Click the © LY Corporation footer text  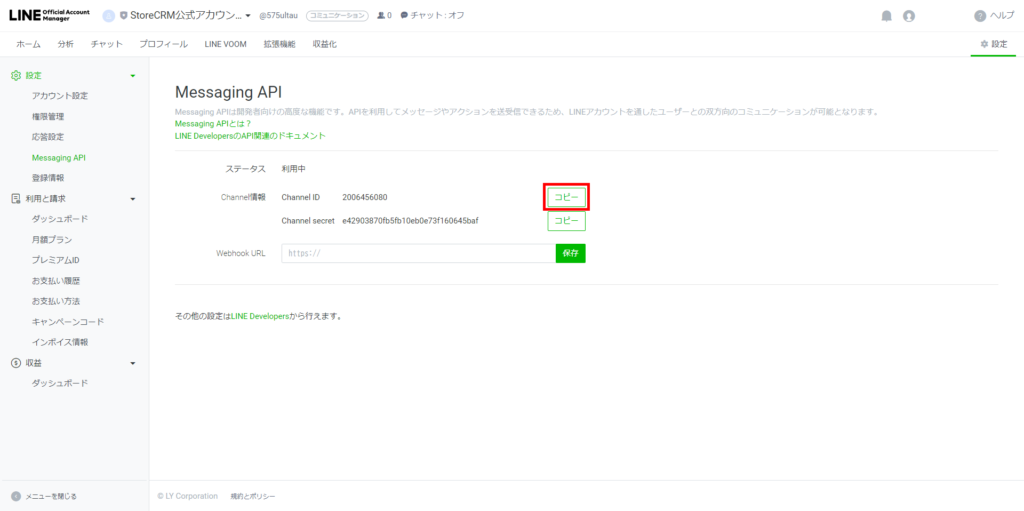pos(187,497)
